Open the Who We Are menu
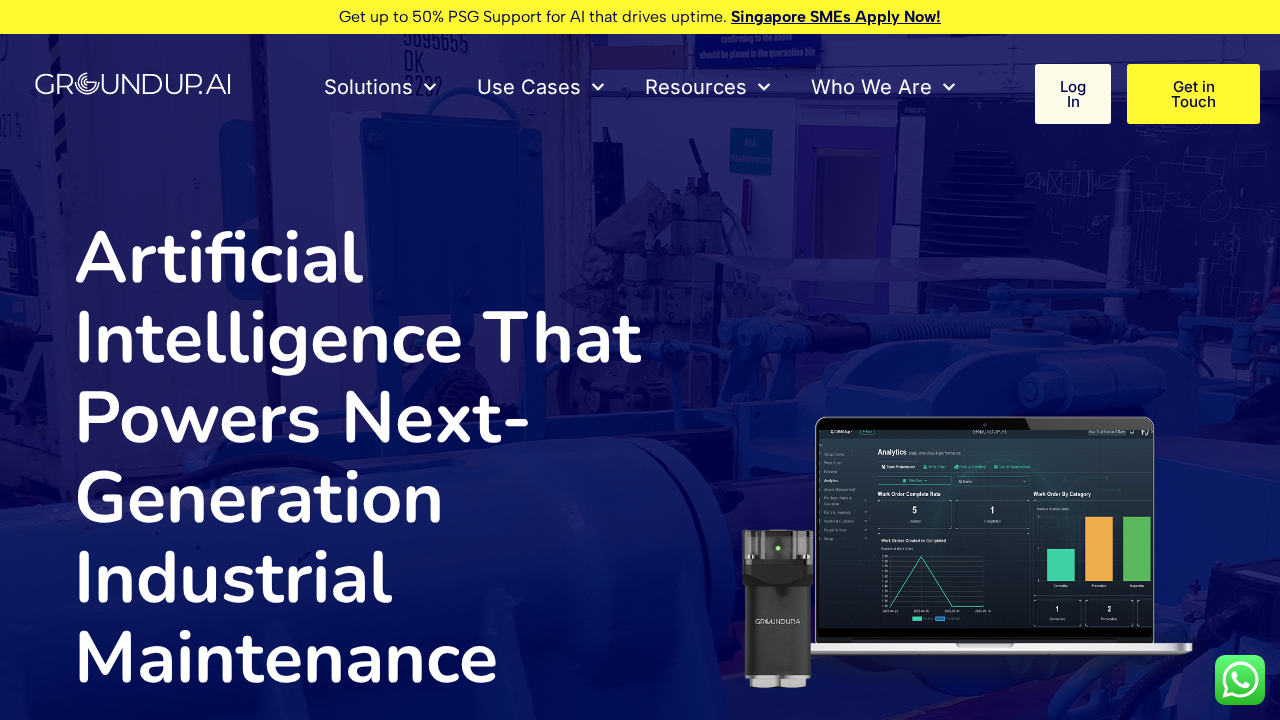 click(x=882, y=87)
